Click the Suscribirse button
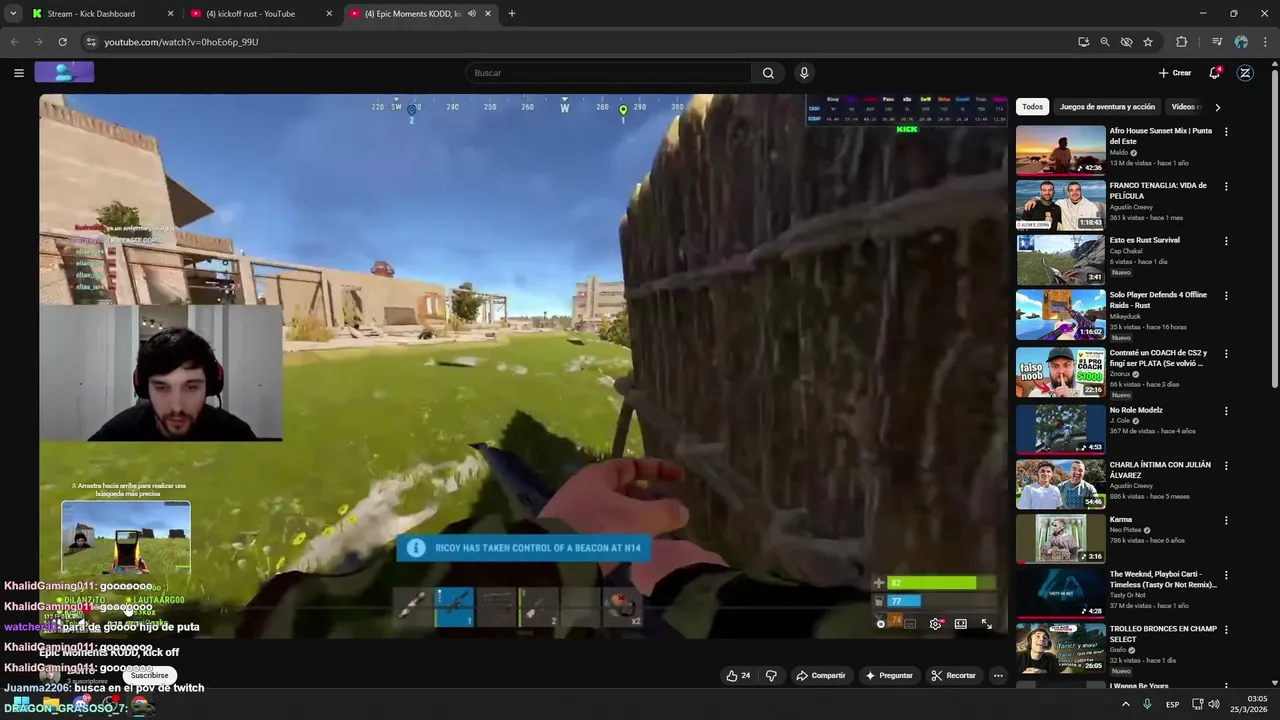1280x720 pixels. coord(149,675)
